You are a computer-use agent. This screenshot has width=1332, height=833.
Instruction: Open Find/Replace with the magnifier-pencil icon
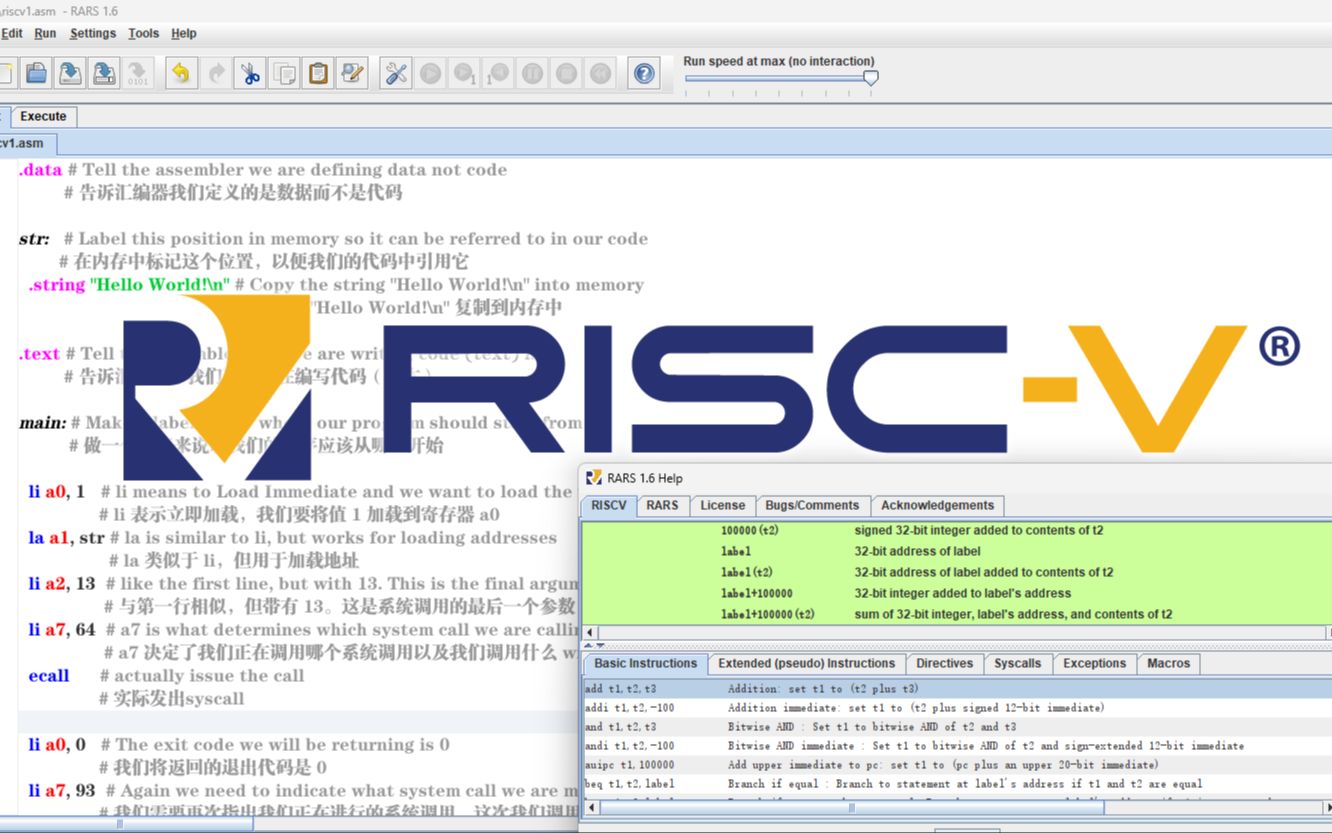pos(352,73)
